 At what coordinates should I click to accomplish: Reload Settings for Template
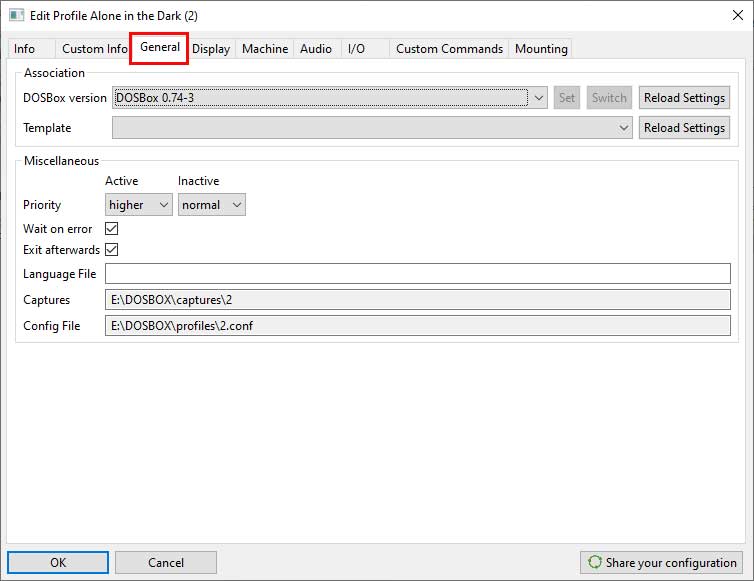pos(684,128)
